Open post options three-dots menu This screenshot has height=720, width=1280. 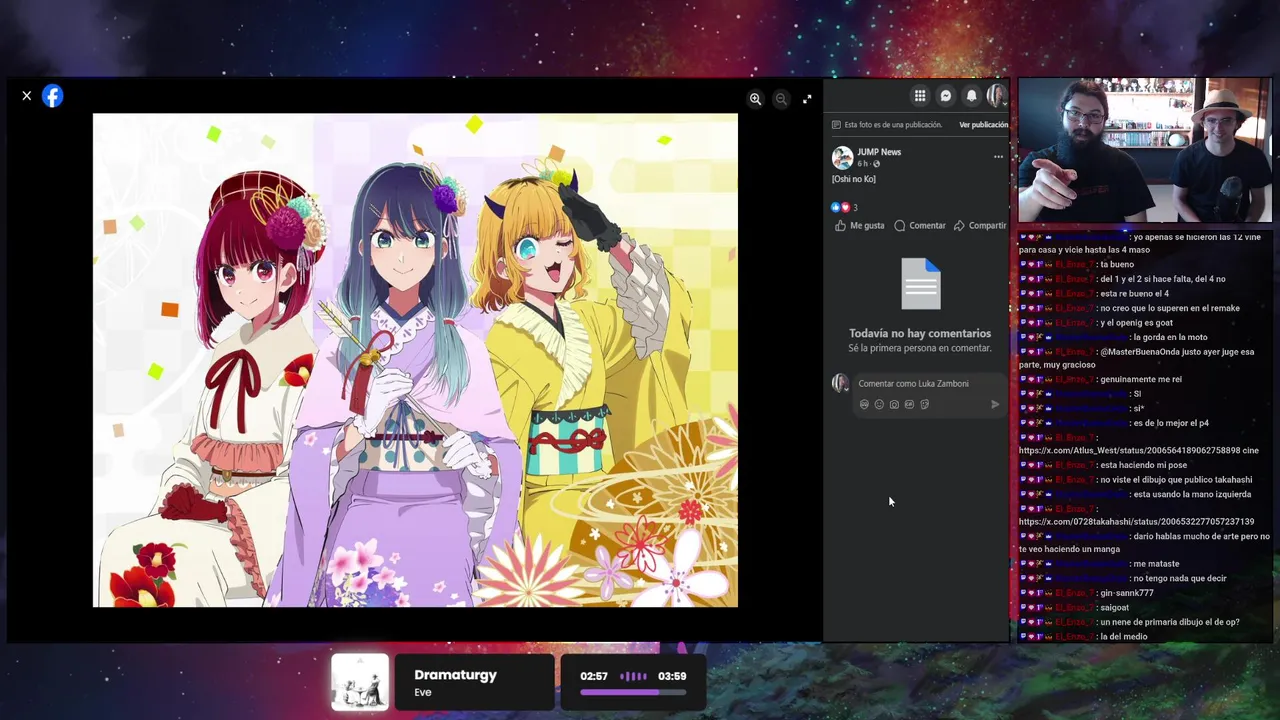pyautogui.click(x=998, y=157)
